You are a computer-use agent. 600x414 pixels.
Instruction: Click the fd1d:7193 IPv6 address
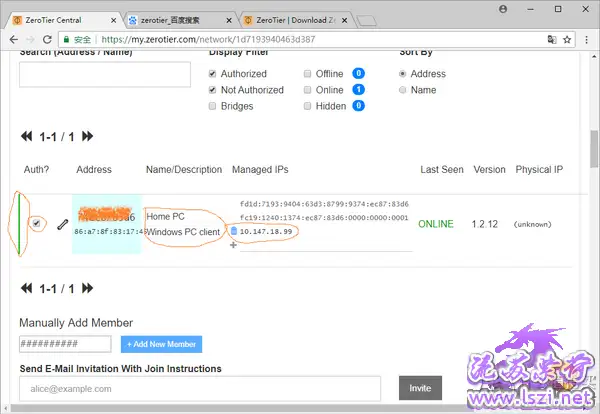pos(324,204)
